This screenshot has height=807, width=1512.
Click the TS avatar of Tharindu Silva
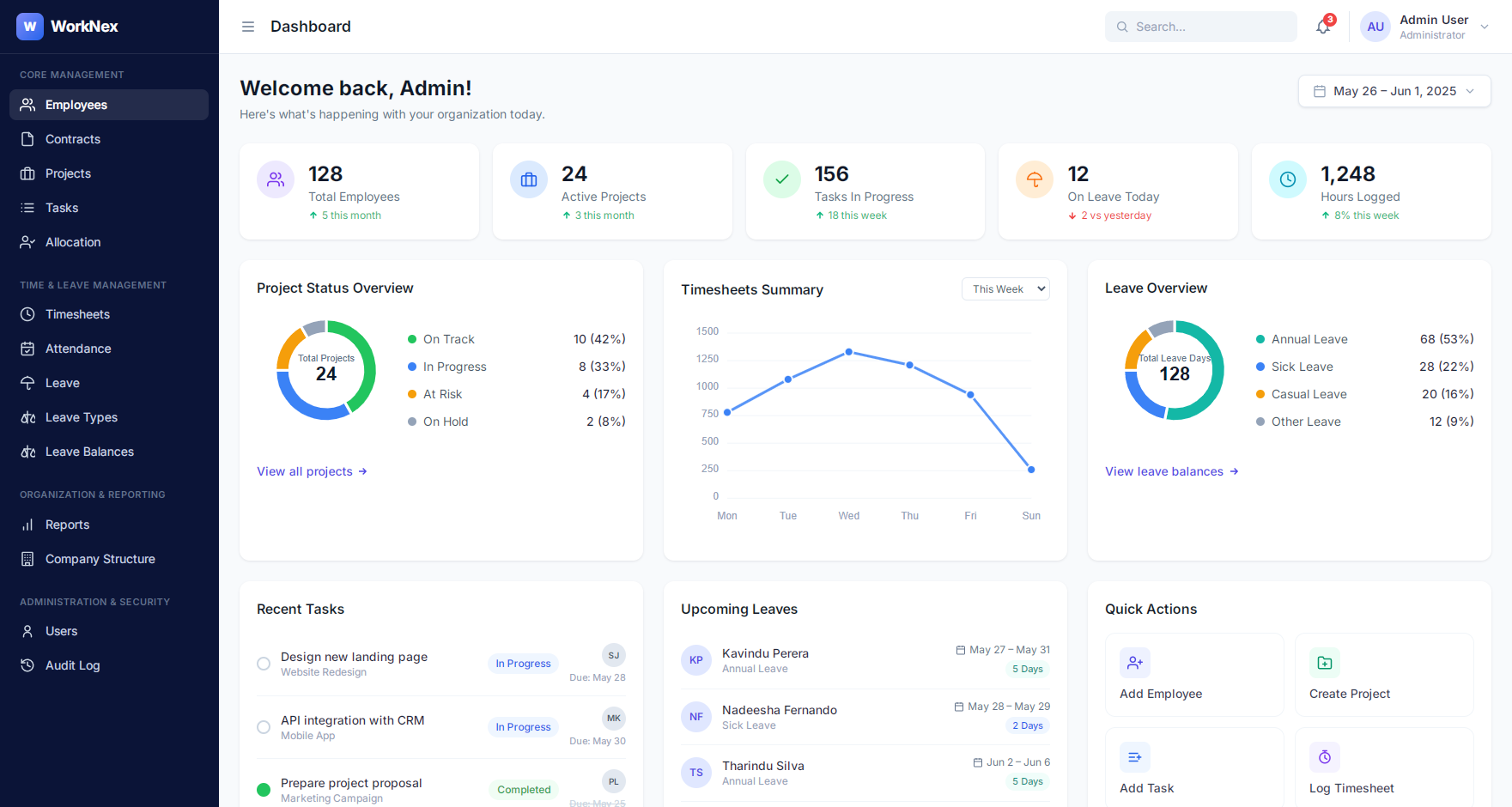pos(696,773)
